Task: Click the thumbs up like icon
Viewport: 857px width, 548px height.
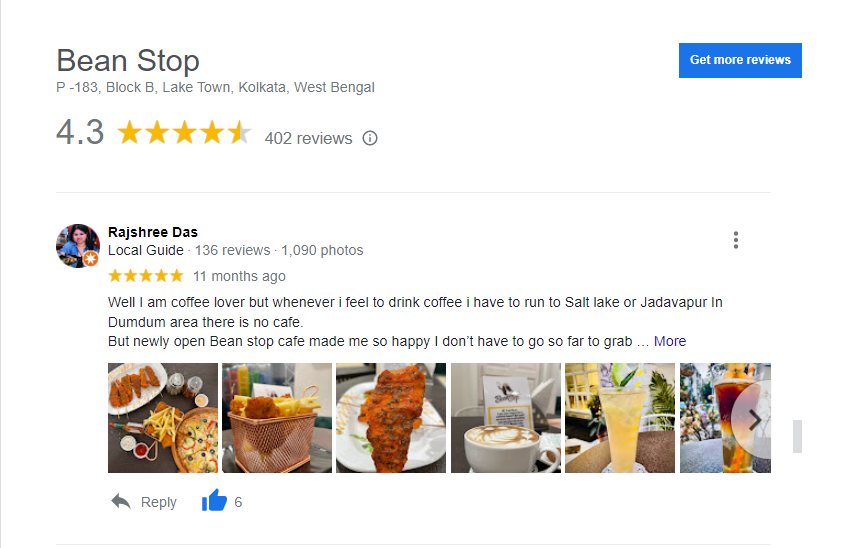Action: click(214, 500)
